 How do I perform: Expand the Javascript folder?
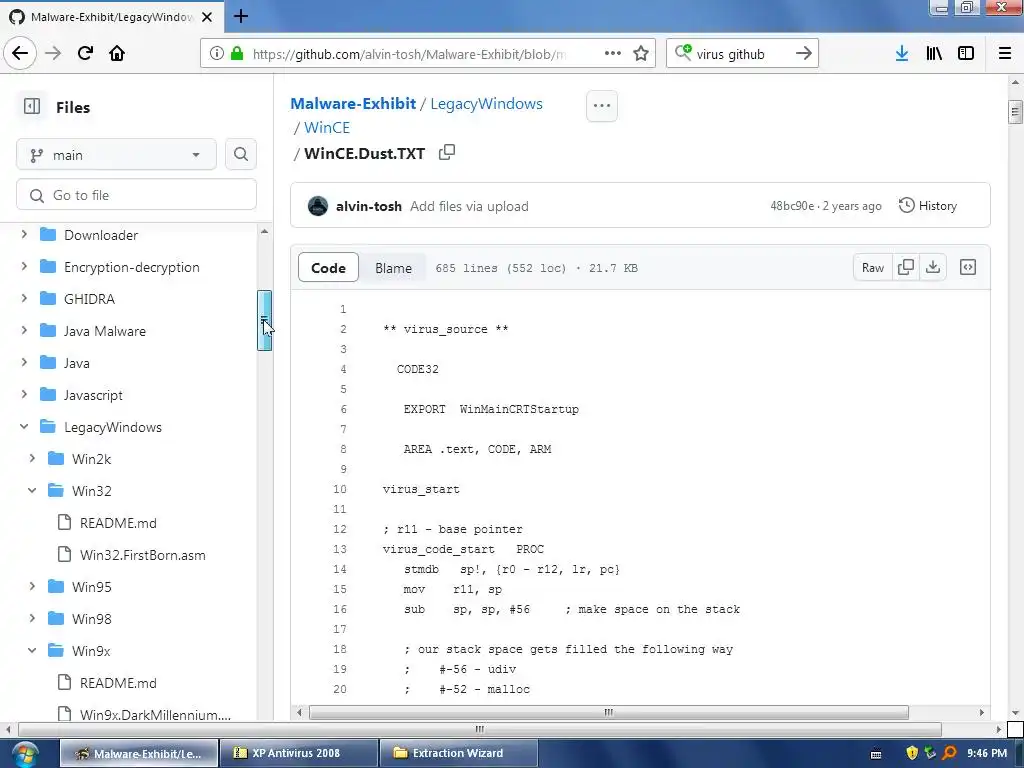(x=24, y=394)
